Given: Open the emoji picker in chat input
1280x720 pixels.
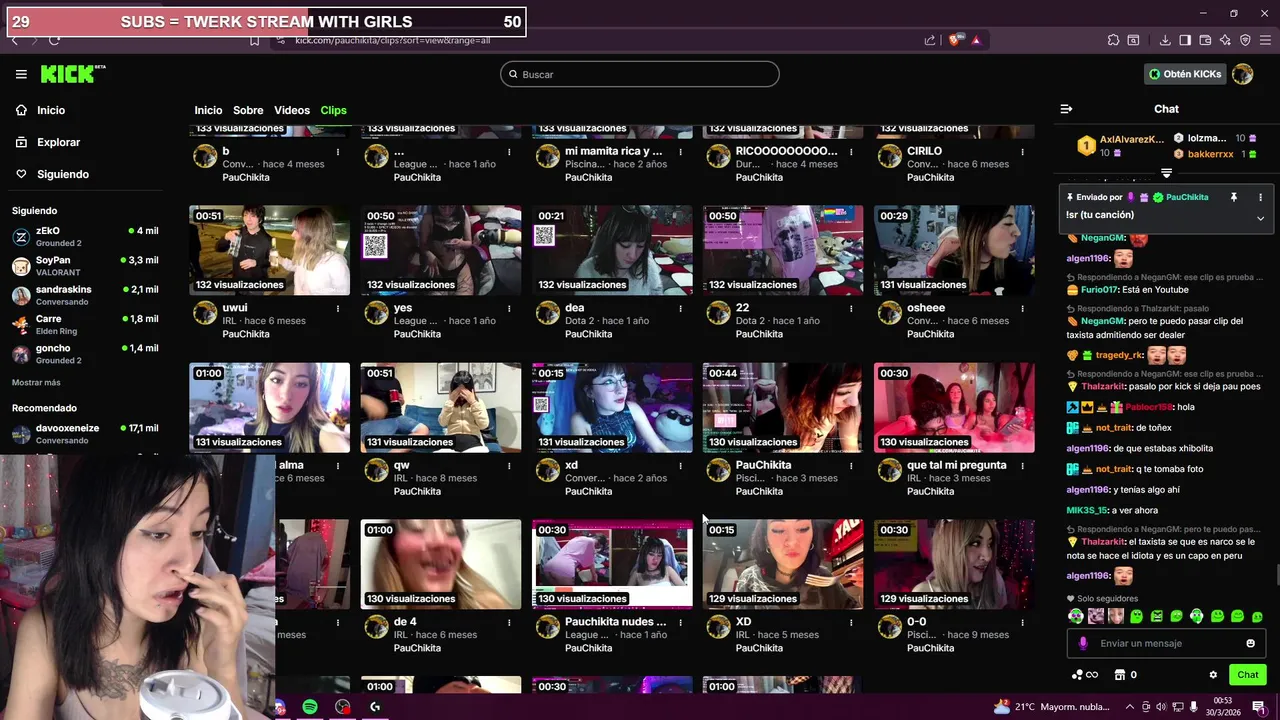Looking at the screenshot, I should pyautogui.click(x=1250, y=643).
